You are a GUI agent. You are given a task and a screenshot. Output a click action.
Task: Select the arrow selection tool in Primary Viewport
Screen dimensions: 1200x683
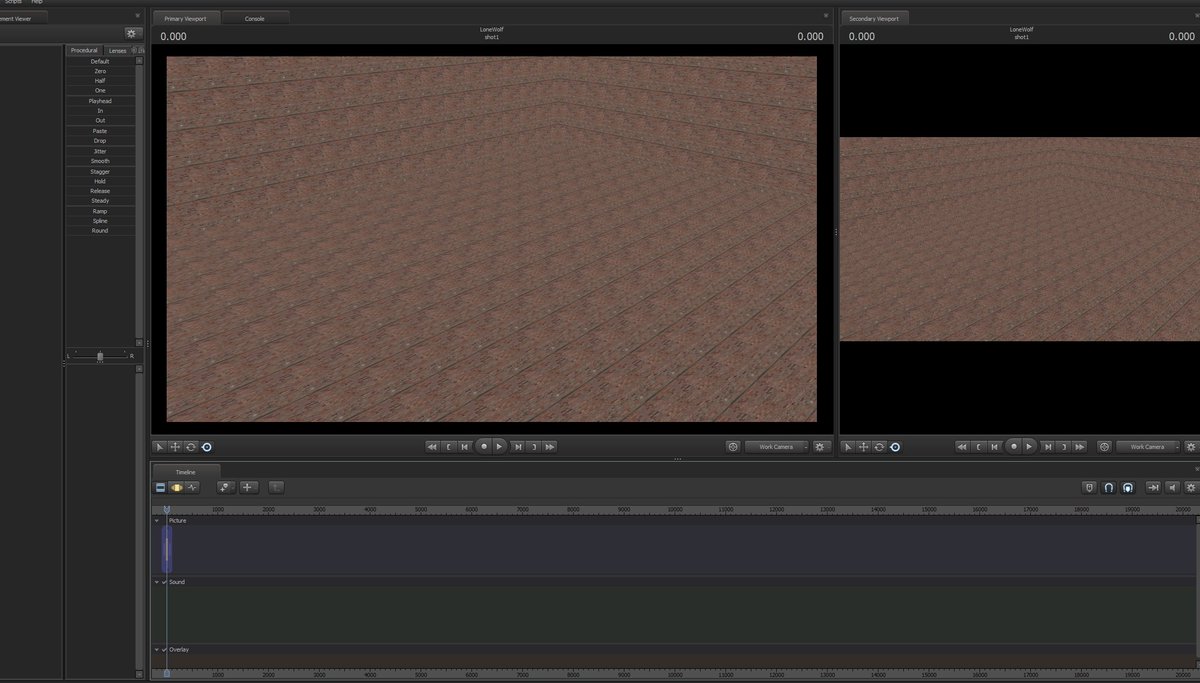coord(160,447)
